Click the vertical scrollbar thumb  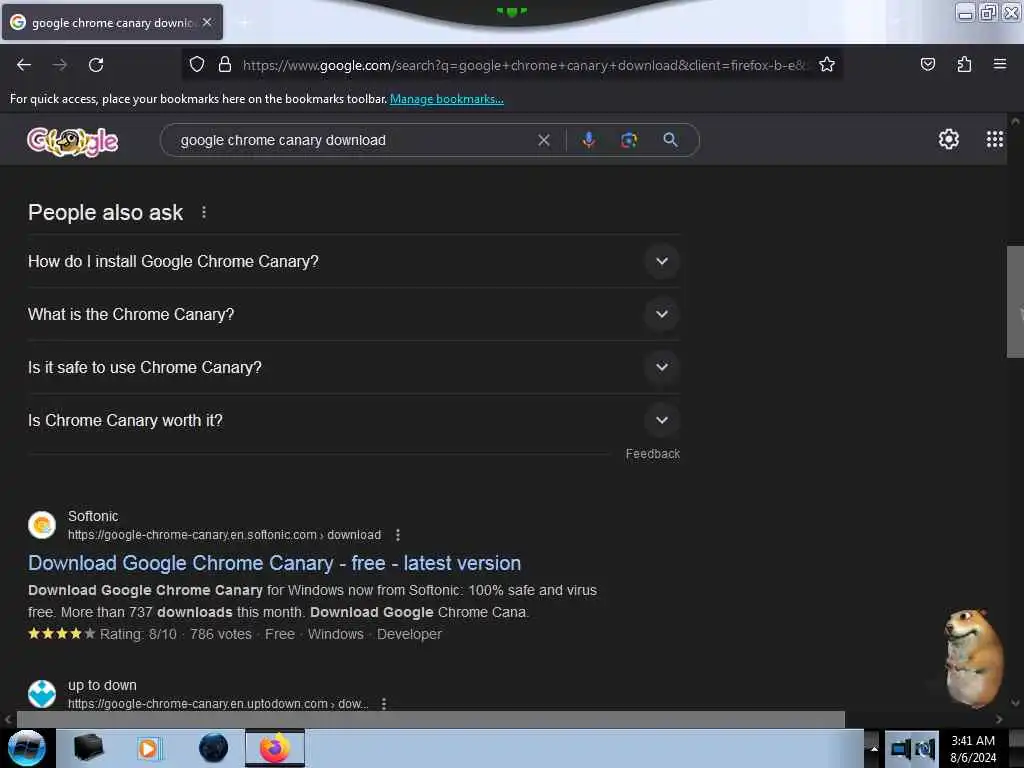[1015, 302]
